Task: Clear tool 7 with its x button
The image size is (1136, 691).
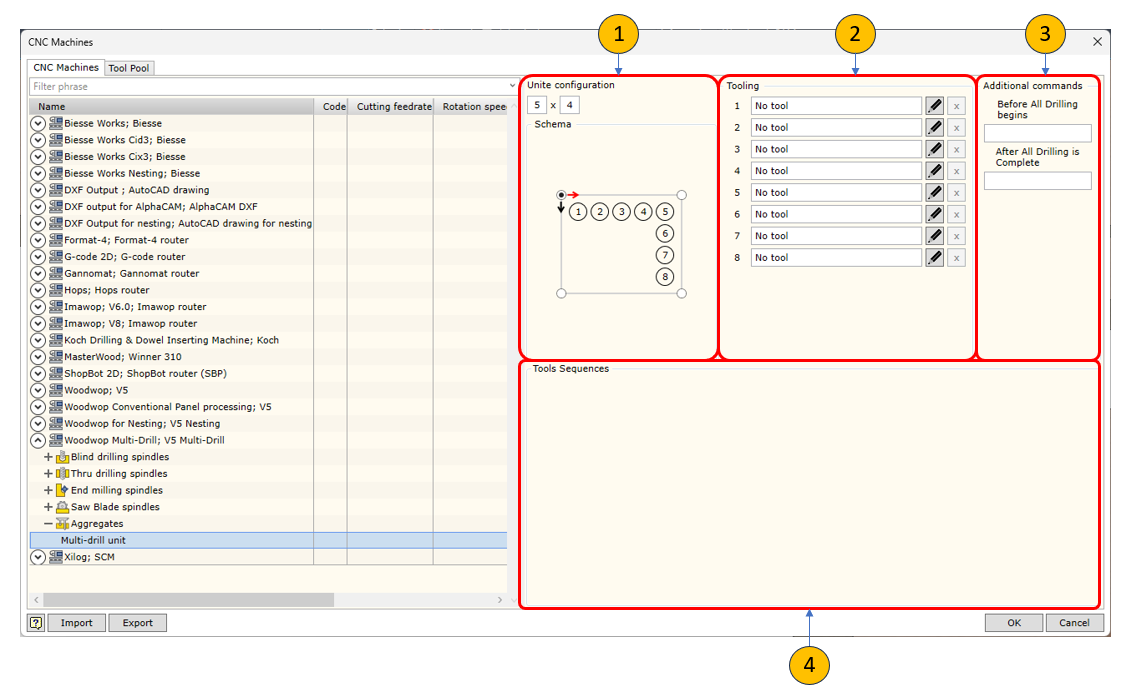Action: click(x=956, y=236)
